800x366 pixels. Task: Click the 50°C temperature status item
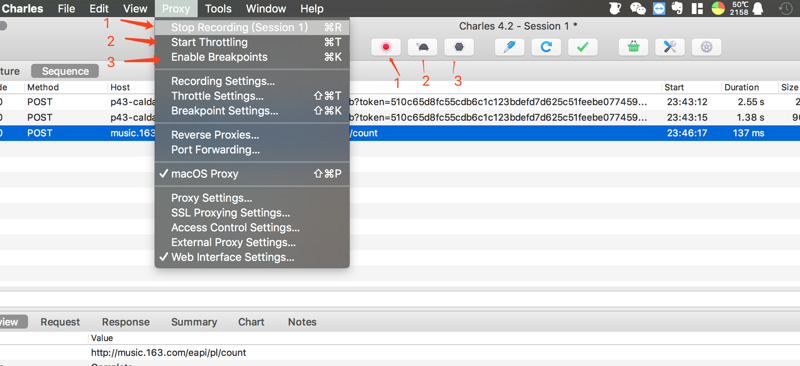point(739,8)
